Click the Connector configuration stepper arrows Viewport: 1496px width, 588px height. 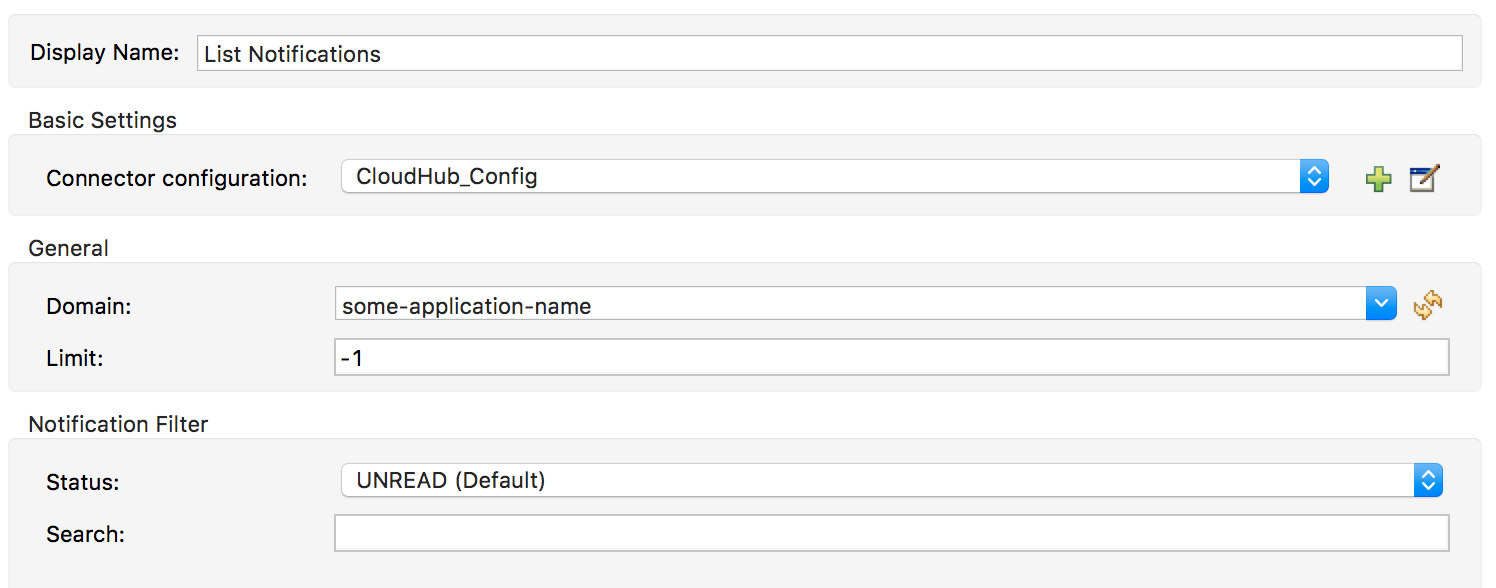pyautogui.click(x=1314, y=176)
